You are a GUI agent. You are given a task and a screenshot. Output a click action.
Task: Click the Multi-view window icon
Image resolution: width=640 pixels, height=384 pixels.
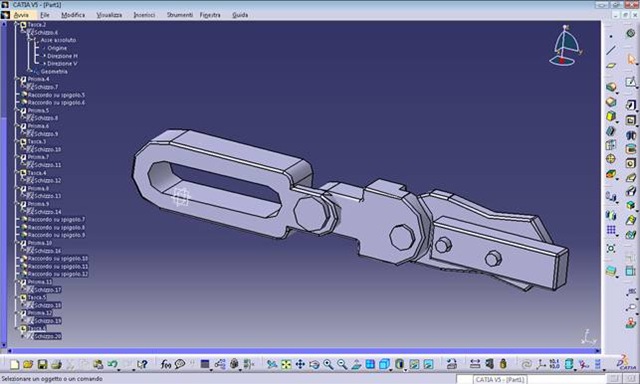click(370, 364)
